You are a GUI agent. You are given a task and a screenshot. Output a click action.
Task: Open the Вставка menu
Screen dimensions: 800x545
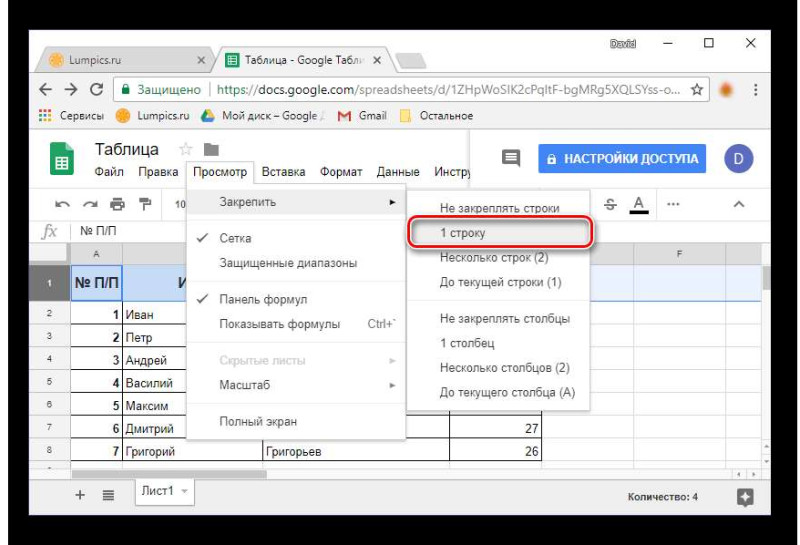[283, 172]
